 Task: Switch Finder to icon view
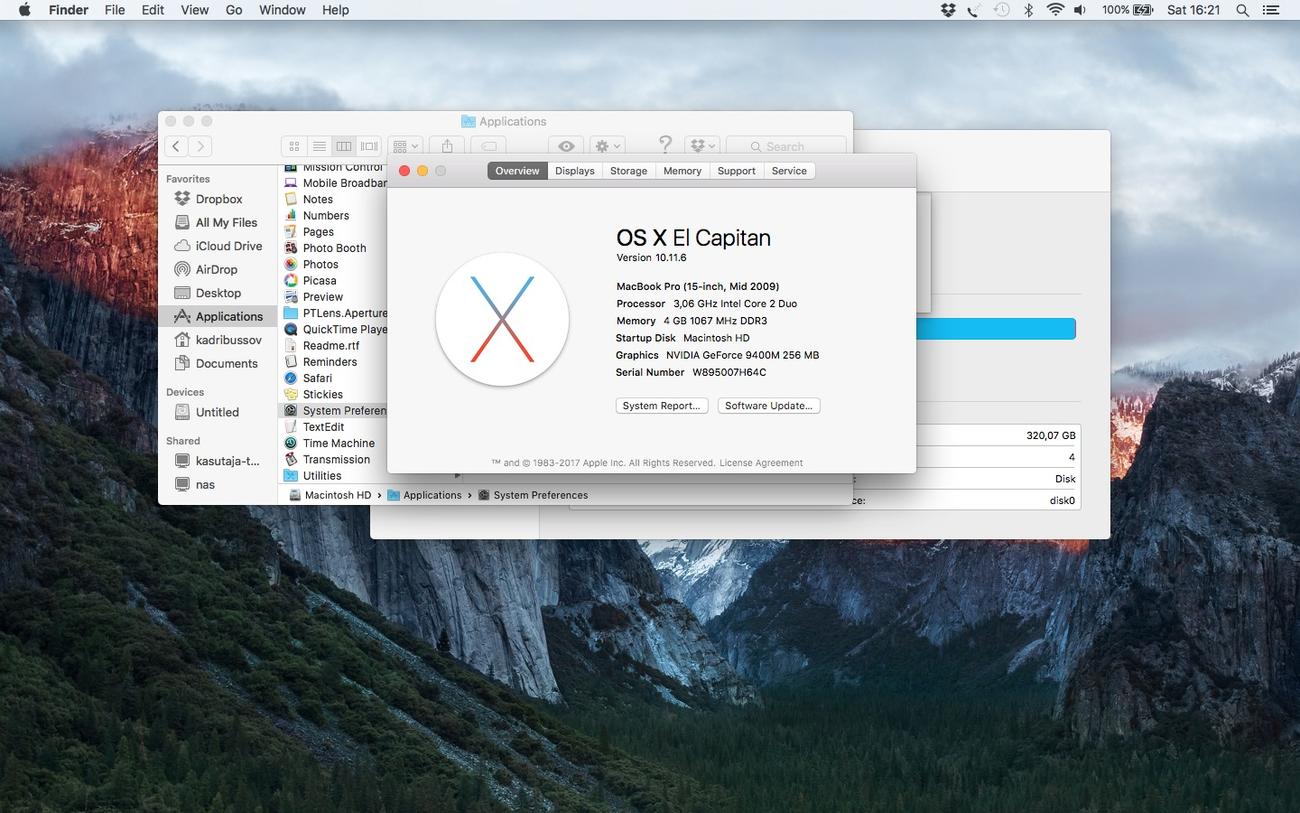coord(294,146)
